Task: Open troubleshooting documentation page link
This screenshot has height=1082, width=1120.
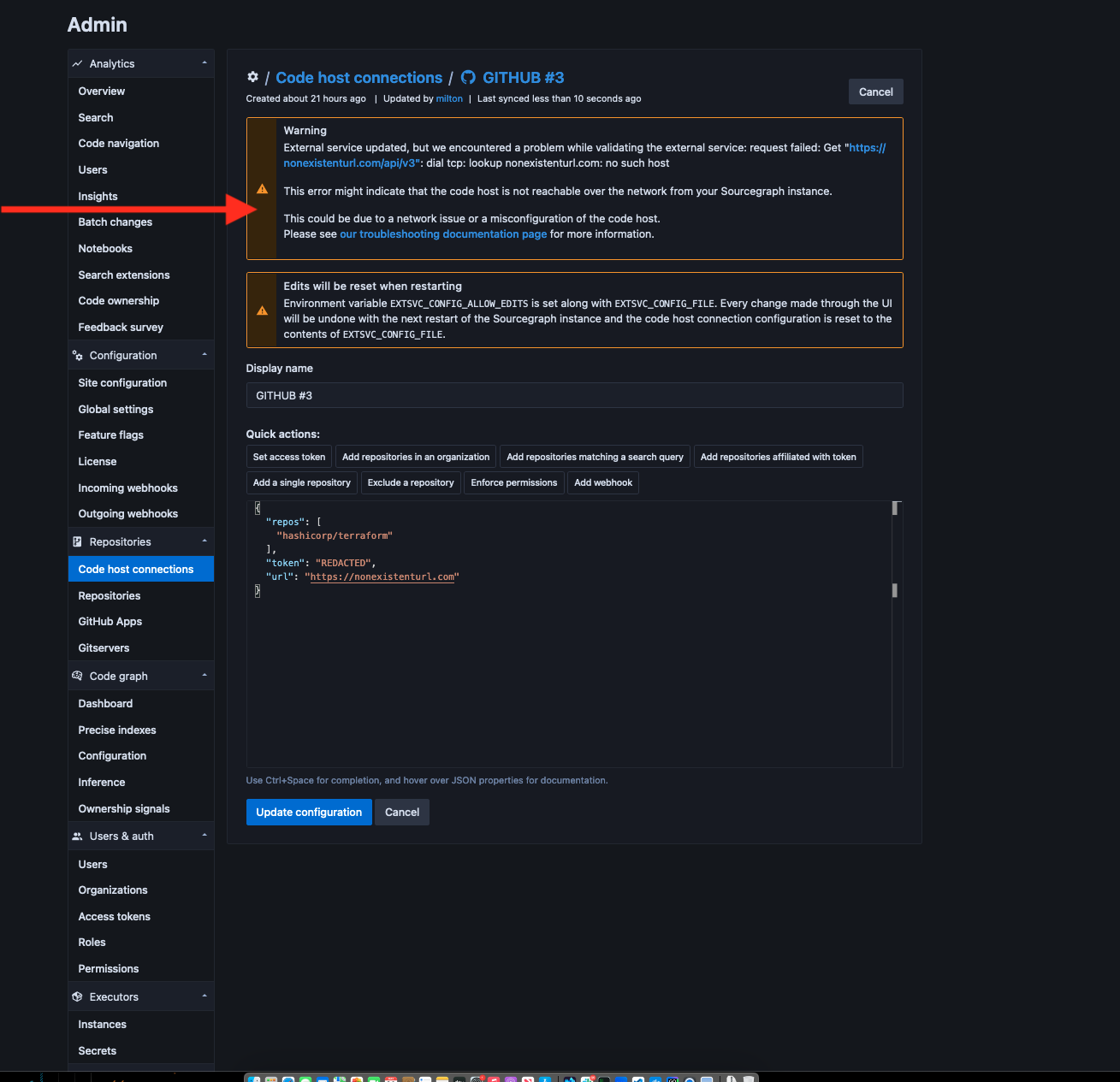Action: coord(443,234)
